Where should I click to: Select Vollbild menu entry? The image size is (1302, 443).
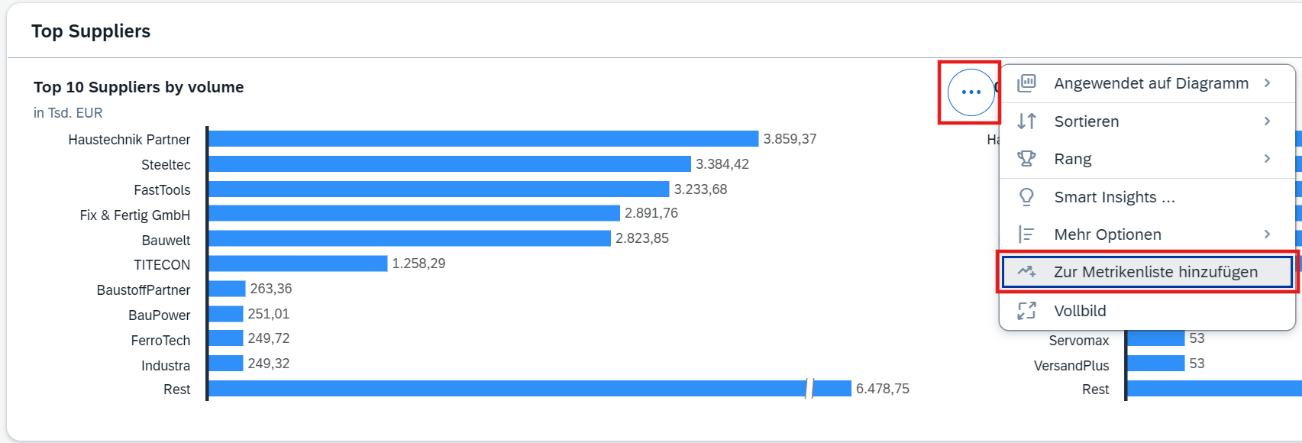pyautogui.click(x=1079, y=311)
